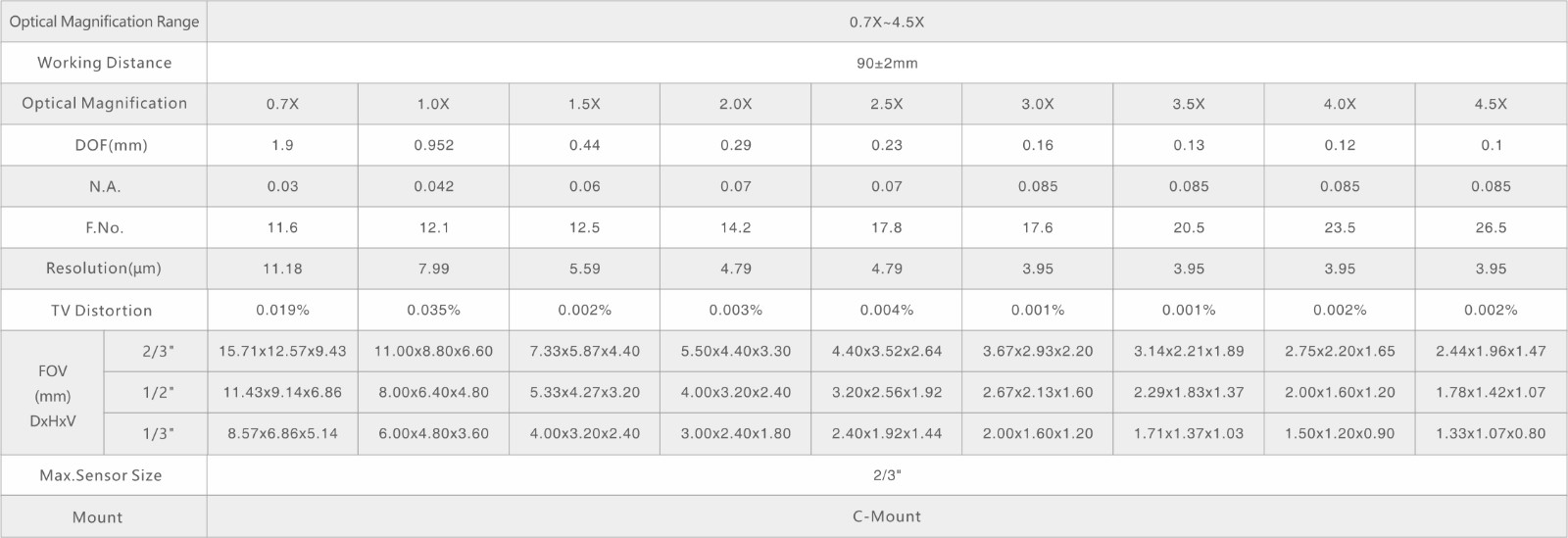Screen dimensions: 1568x538
Task: Click the F.No. value 26.5
Action: (1491, 227)
